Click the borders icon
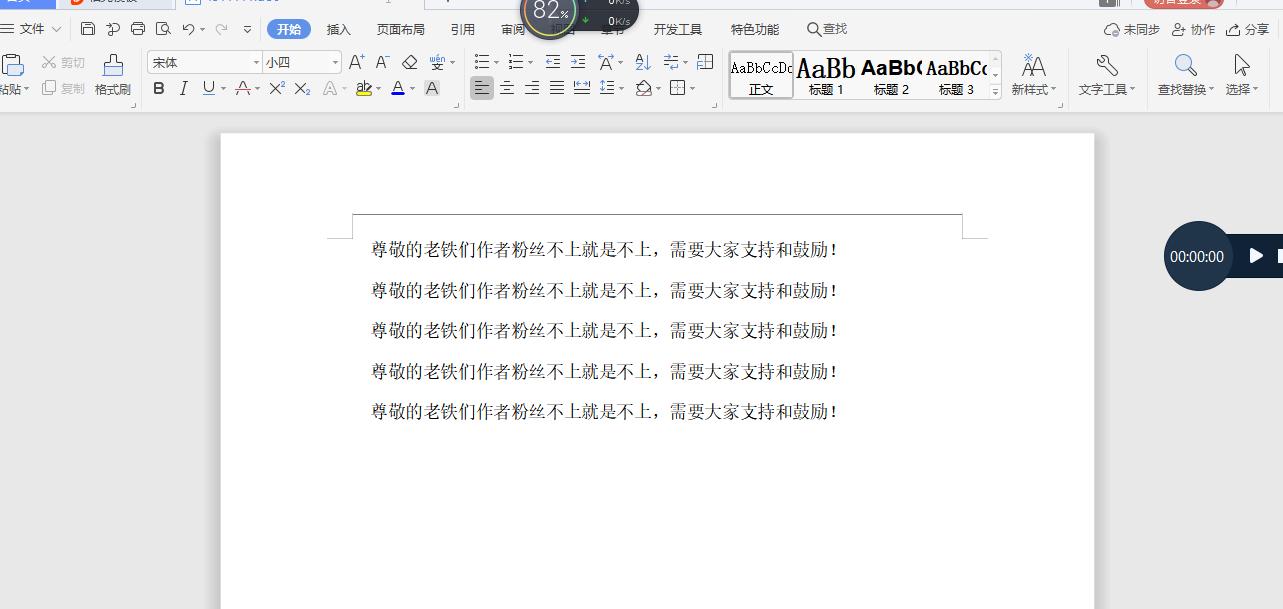The width and height of the screenshot is (1283, 609). (x=678, y=88)
